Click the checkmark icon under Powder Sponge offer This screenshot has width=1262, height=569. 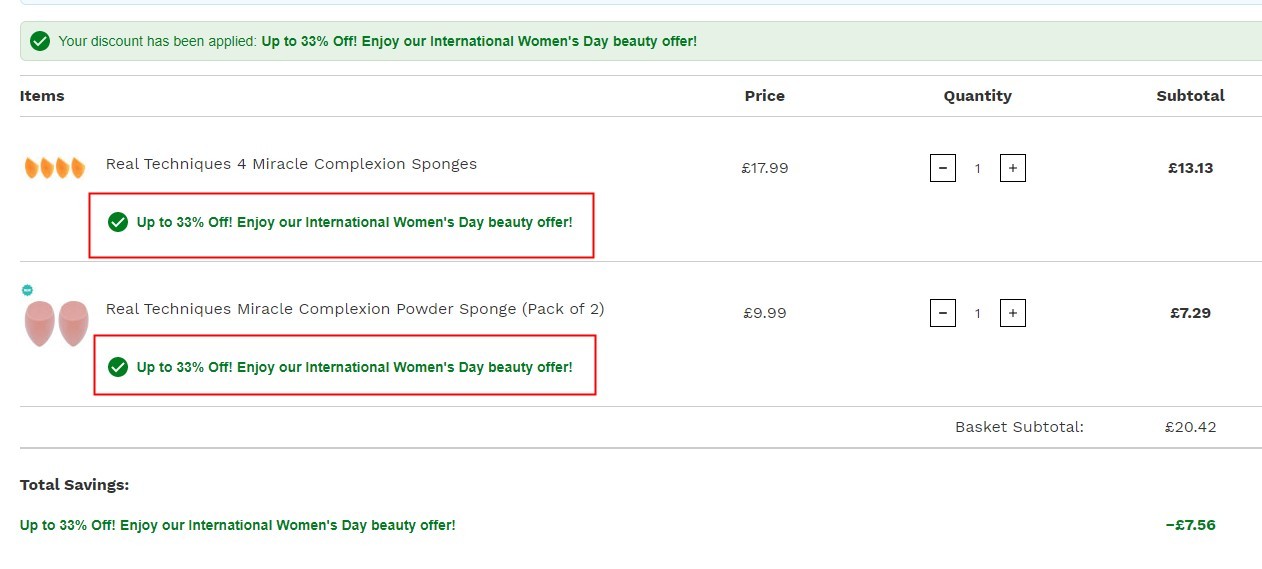click(118, 367)
